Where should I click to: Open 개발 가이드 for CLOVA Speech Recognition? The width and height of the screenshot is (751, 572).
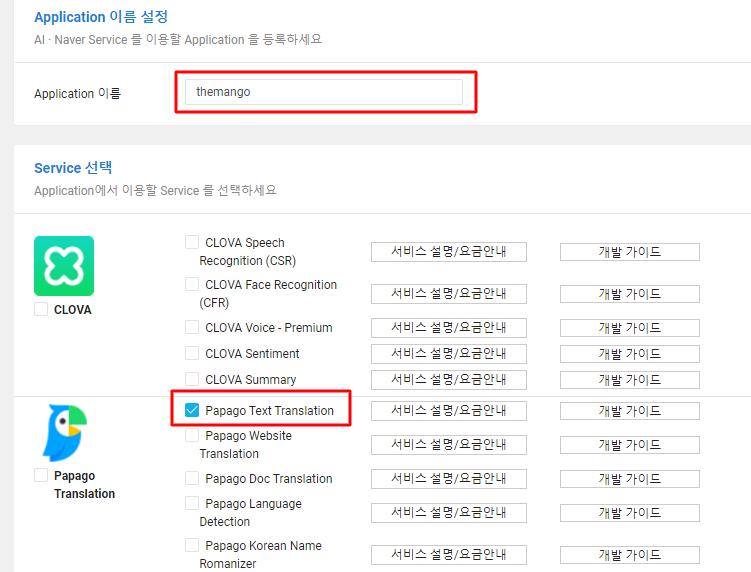click(x=630, y=252)
